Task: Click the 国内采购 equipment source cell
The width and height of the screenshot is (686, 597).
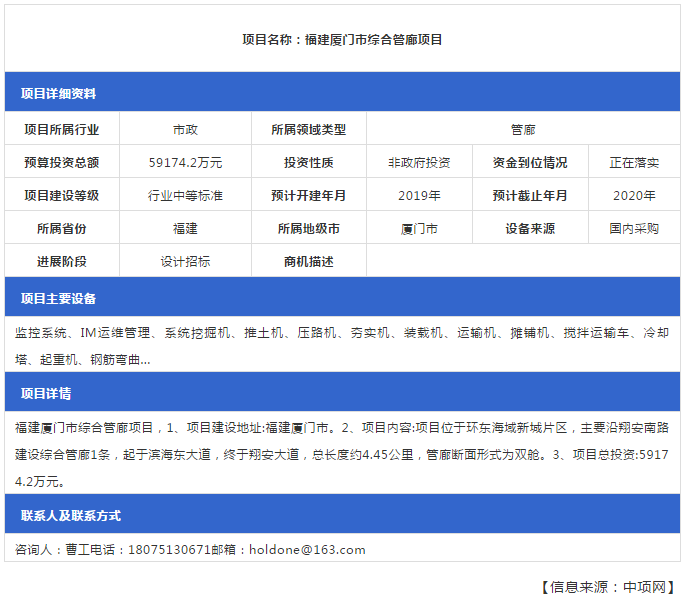Action: tap(634, 229)
